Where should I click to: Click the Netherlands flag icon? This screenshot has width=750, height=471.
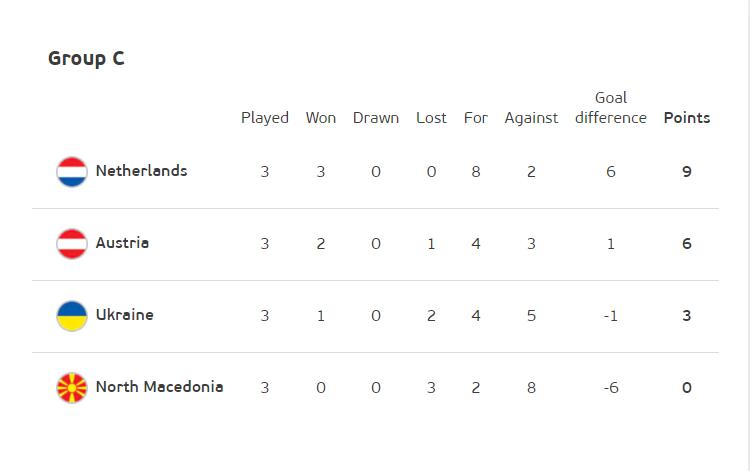coord(72,172)
